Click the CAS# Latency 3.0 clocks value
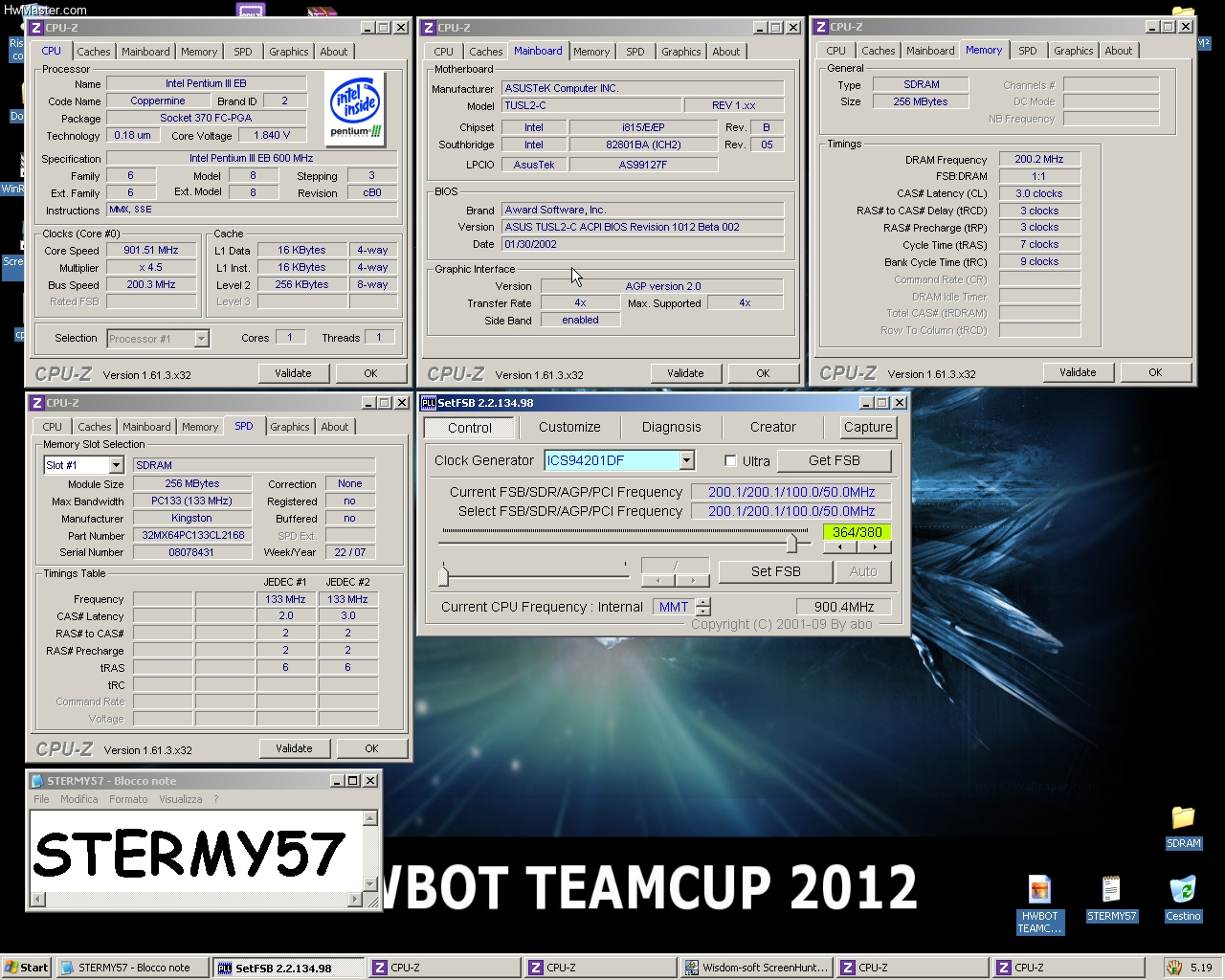 click(x=1039, y=193)
